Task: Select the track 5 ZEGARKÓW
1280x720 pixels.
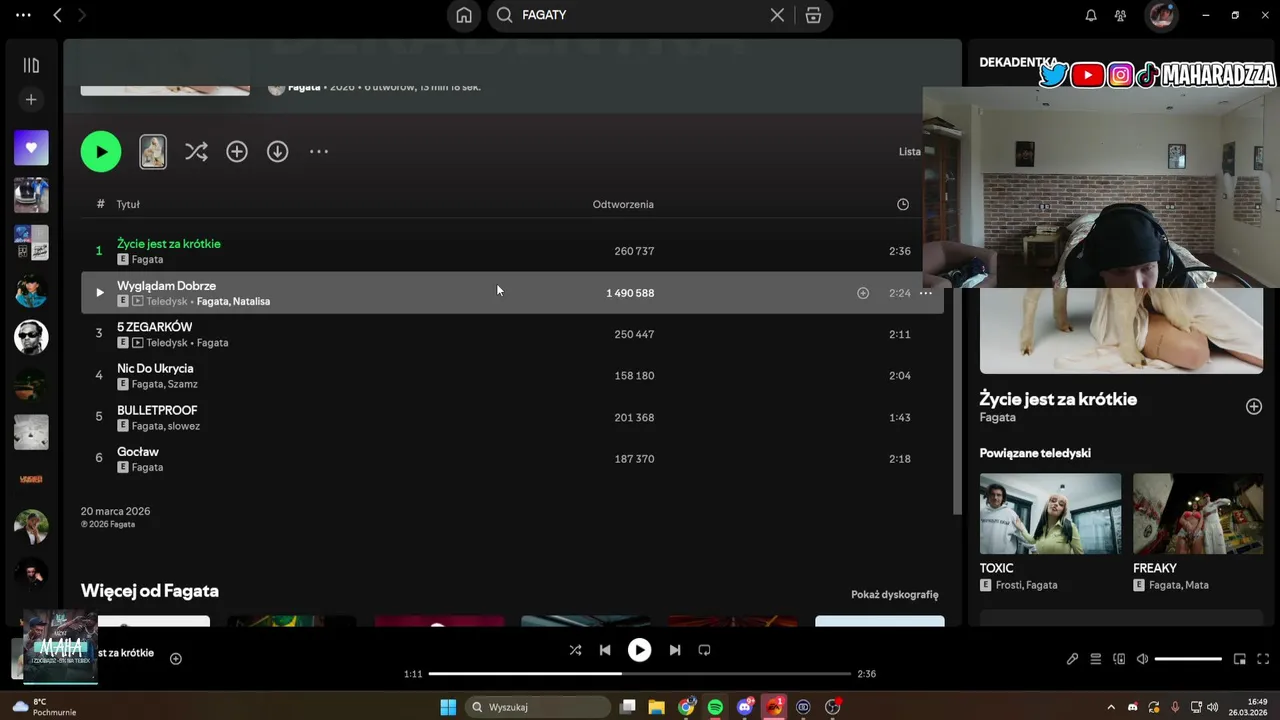Action: coord(154,327)
